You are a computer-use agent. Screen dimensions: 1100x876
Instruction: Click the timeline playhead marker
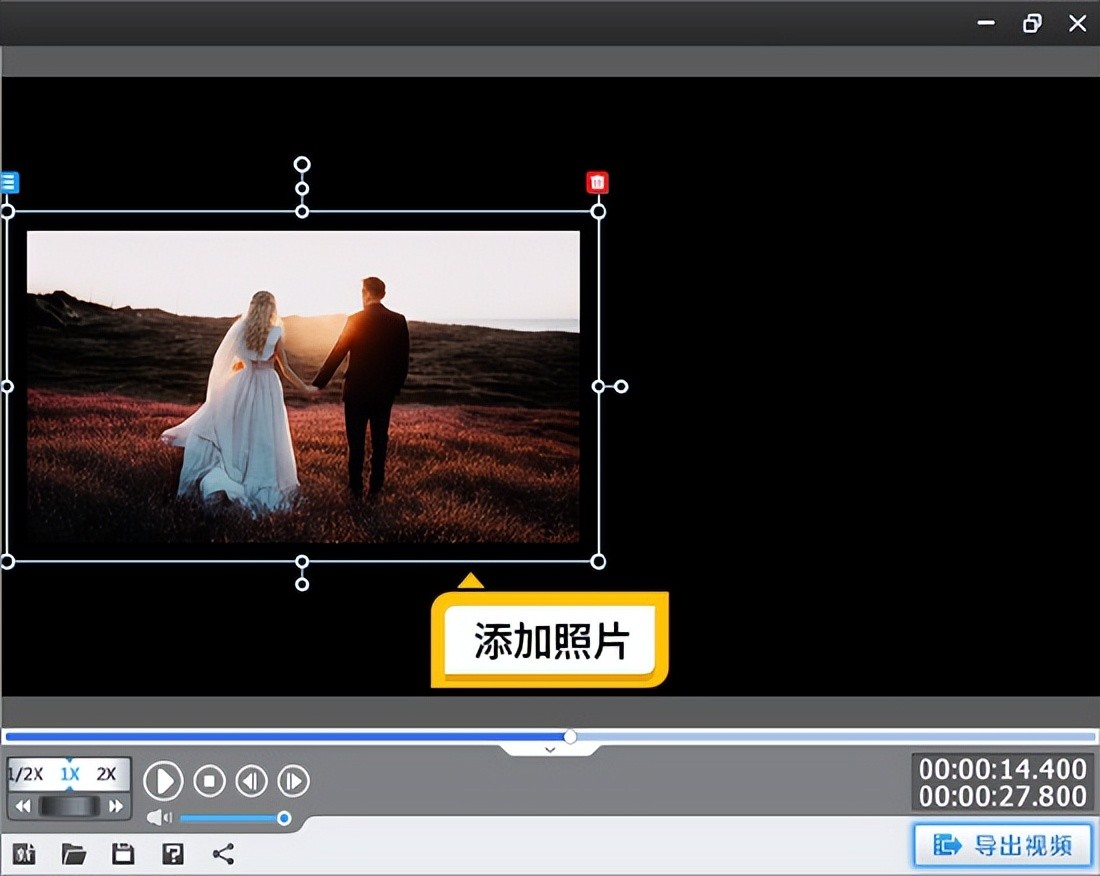point(570,736)
